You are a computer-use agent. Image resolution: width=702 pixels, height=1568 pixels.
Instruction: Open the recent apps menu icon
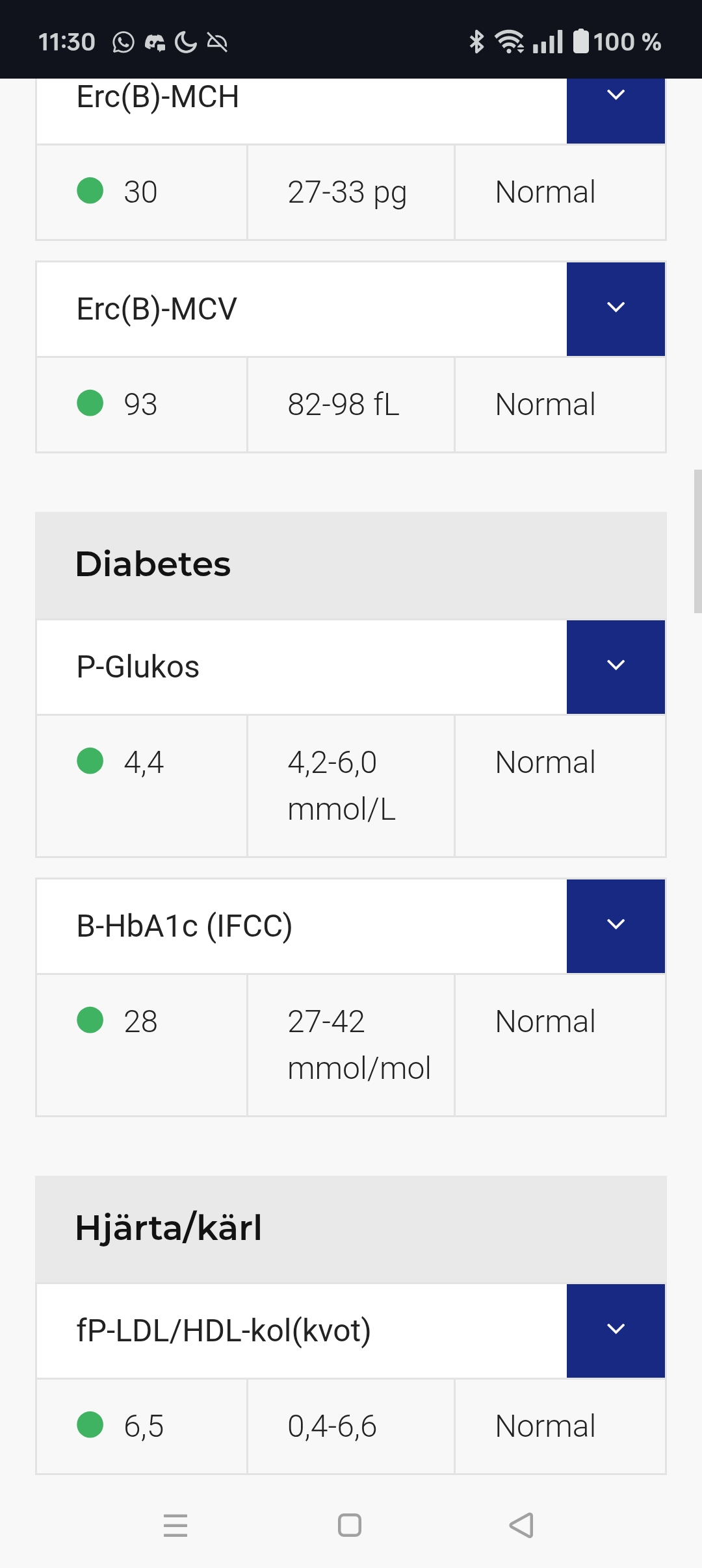point(175,1525)
